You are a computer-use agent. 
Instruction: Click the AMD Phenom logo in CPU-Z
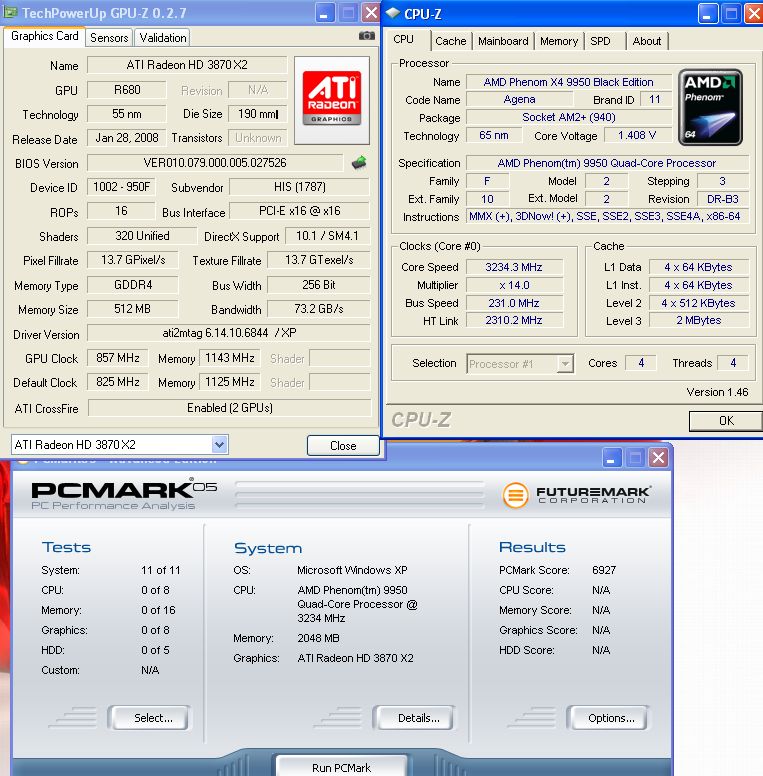click(710, 107)
